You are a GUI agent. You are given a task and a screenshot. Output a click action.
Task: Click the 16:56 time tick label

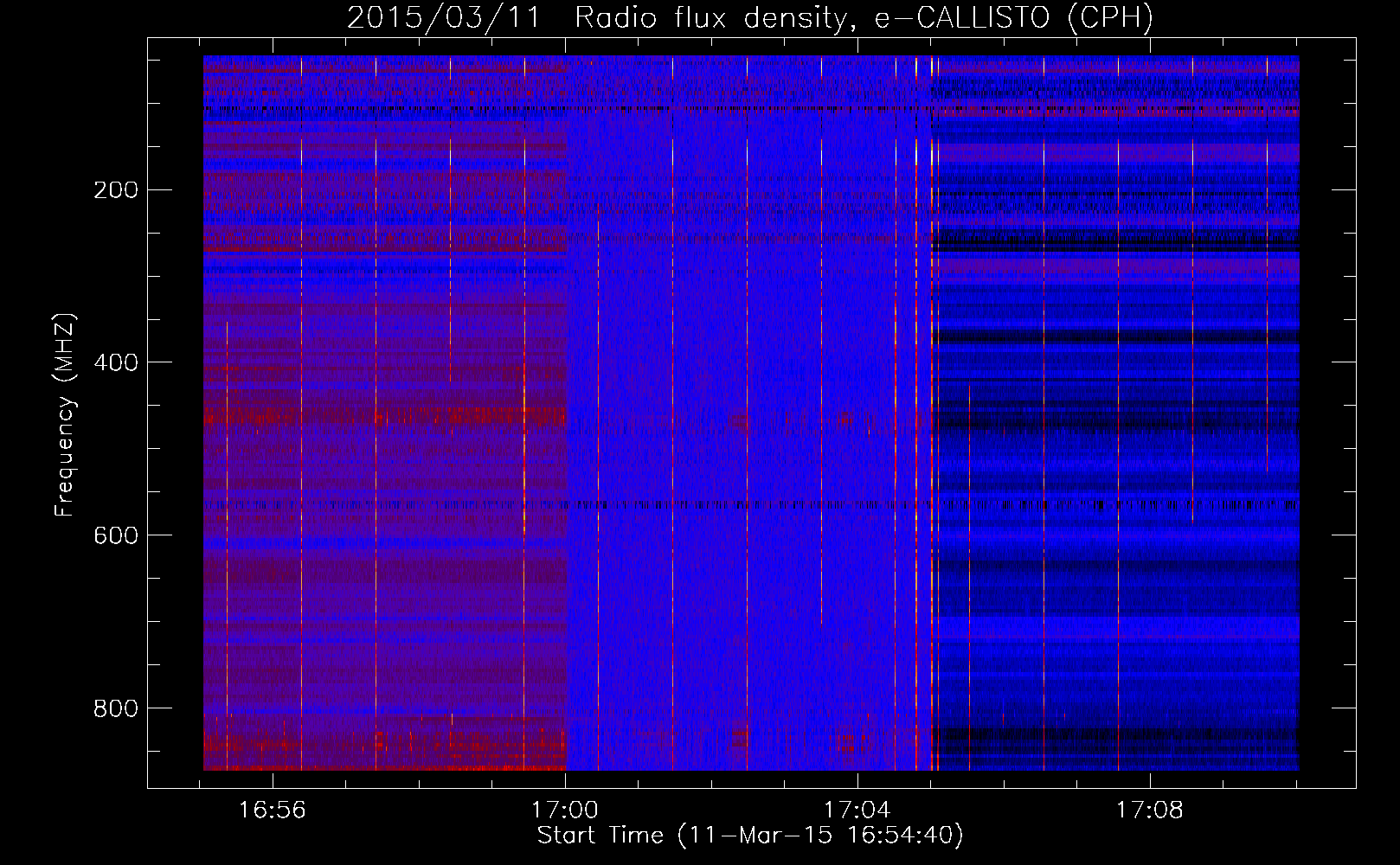[273, 811]
